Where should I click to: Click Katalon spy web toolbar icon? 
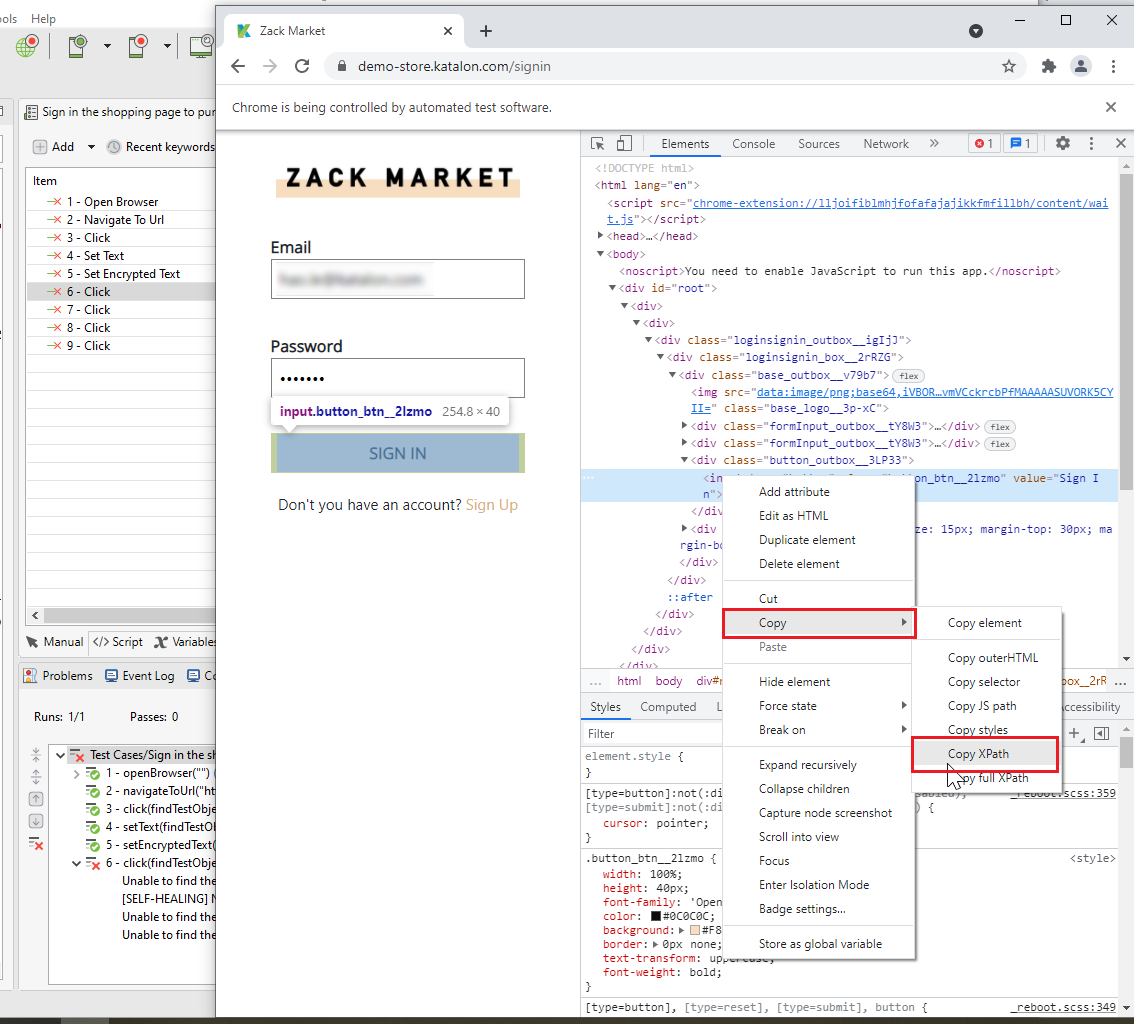point(77,46)
